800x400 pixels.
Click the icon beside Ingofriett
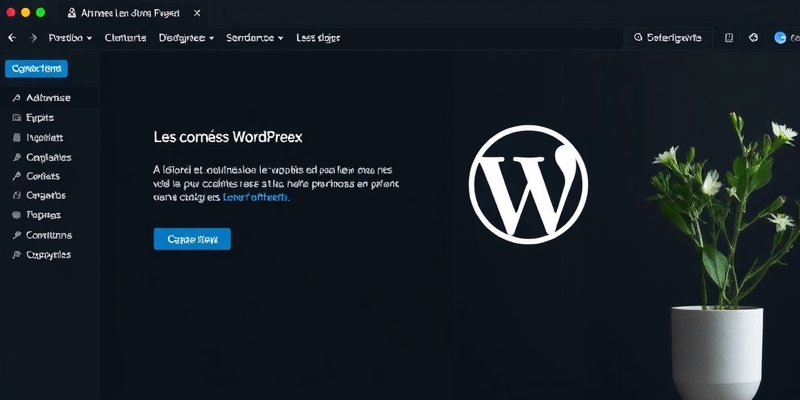(16, 137)
